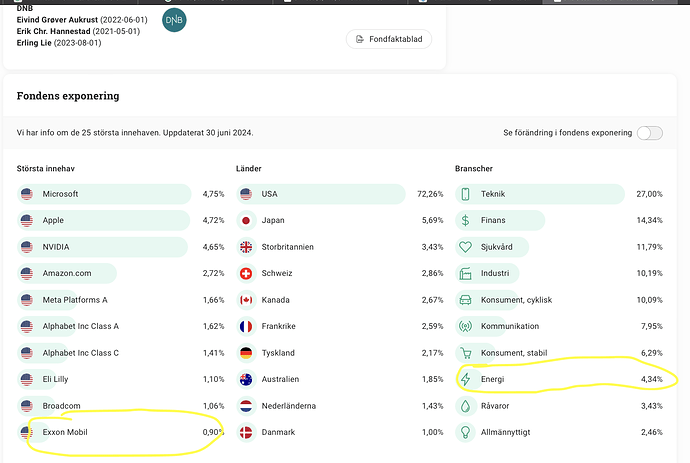
Task: Click the Kommunikation antenna icon
Action: click(x=465, y=326)
